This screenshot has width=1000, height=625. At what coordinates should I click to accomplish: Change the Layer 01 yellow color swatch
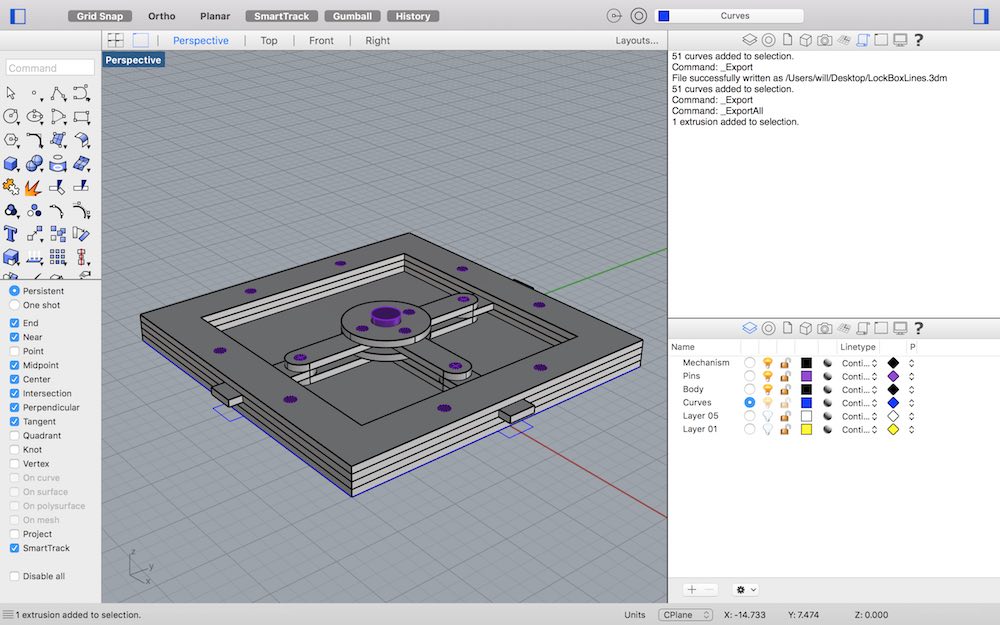(806, 430)
